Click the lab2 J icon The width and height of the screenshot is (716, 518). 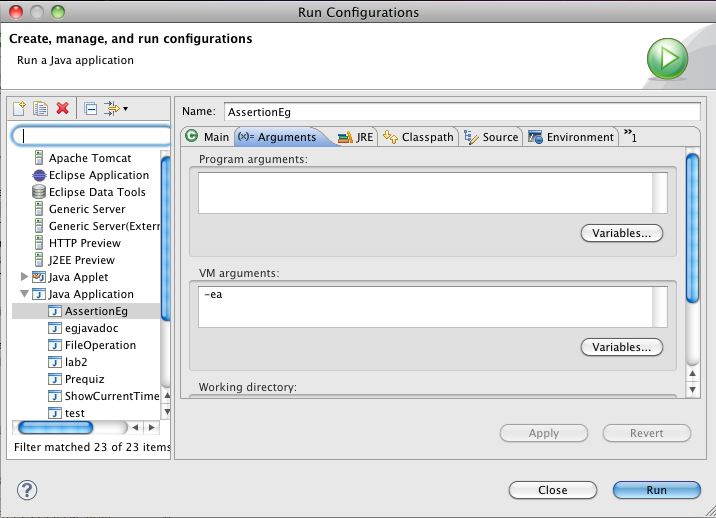55,362
